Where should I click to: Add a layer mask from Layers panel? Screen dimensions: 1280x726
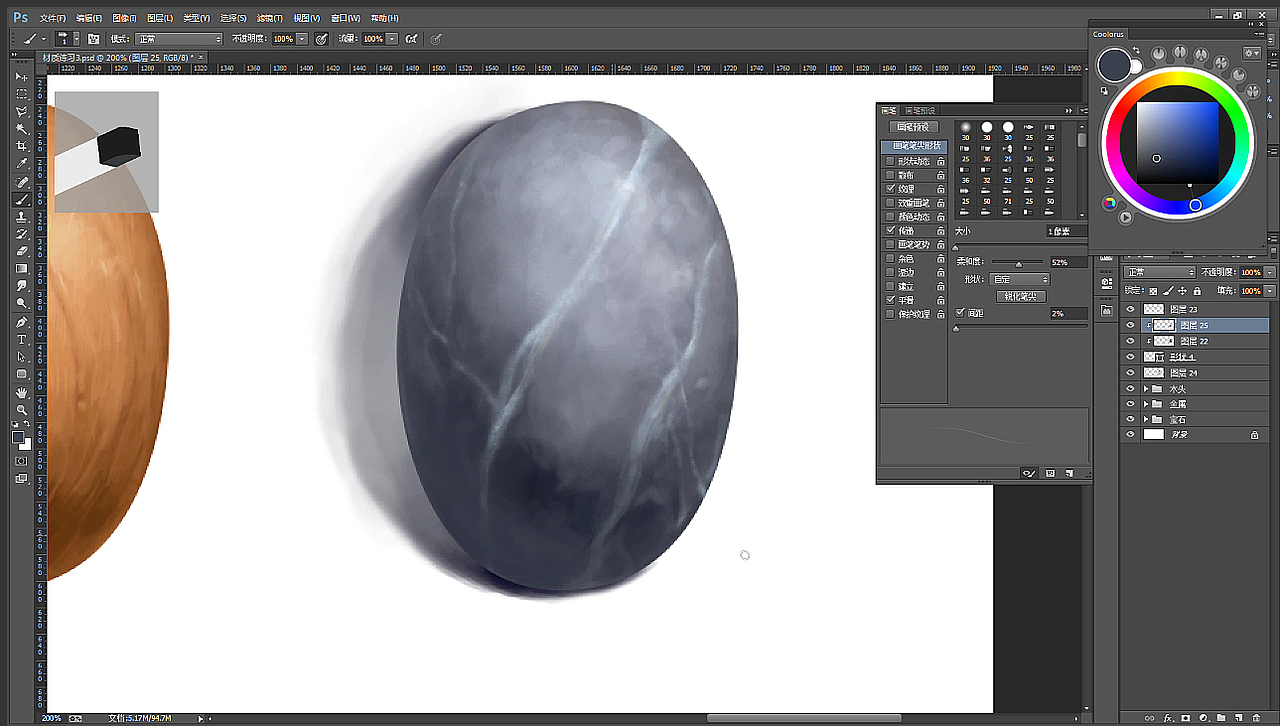pyautogui.click(x=1186, y=718)
